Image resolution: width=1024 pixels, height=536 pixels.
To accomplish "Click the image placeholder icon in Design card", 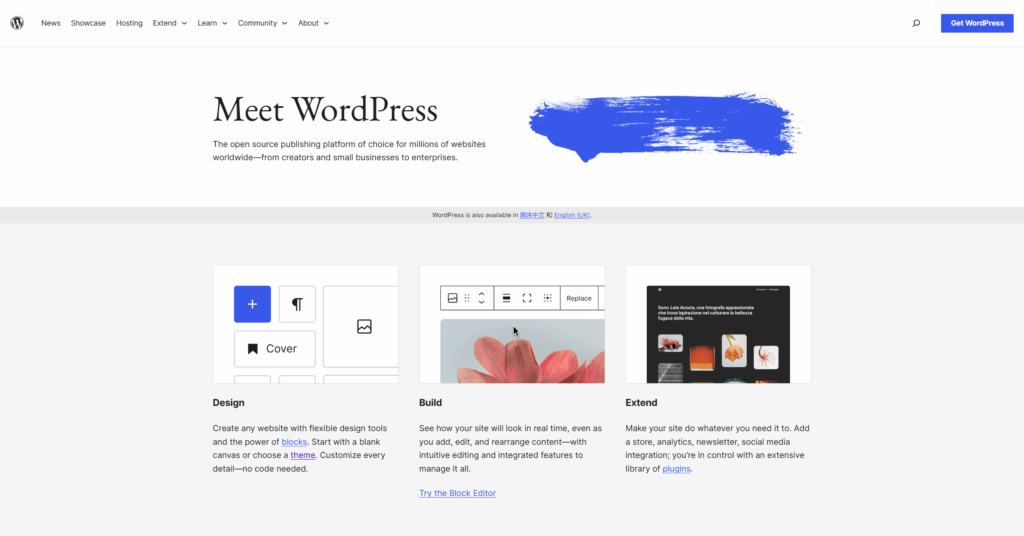I will (x=364, y=327).
